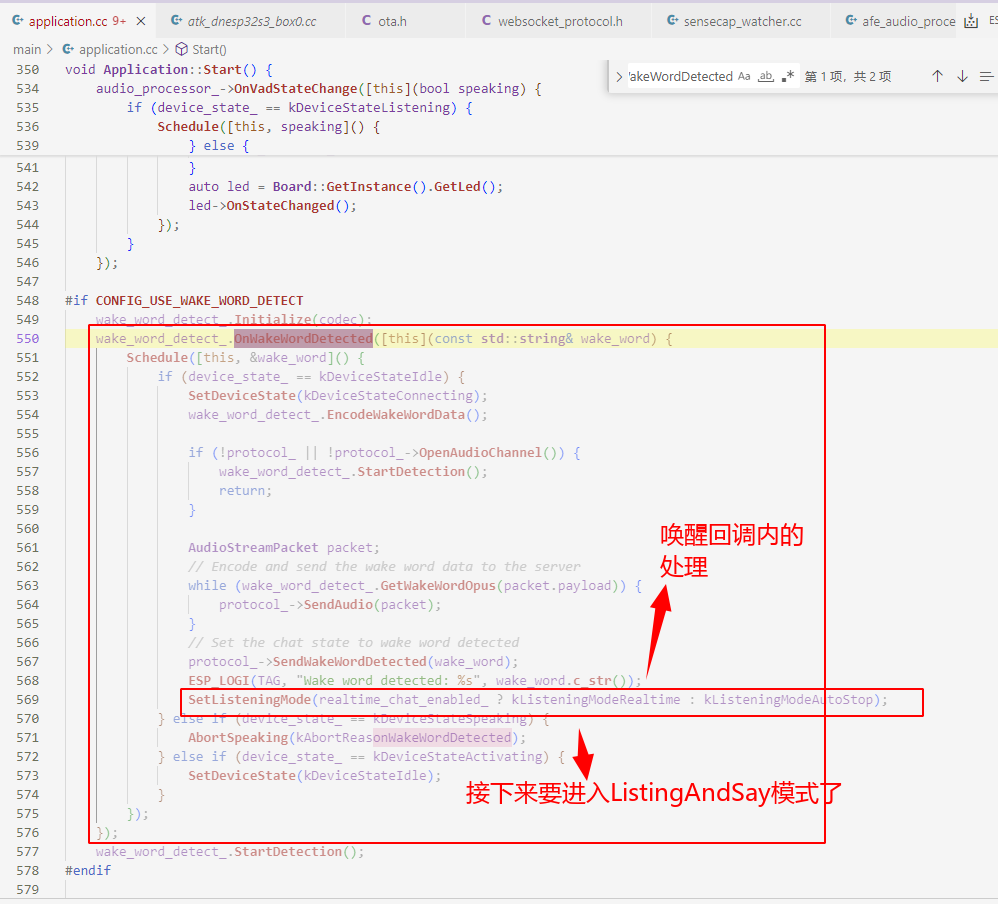
Task: Click the 'main' folder breadcrumb
Action: [27, 50]
